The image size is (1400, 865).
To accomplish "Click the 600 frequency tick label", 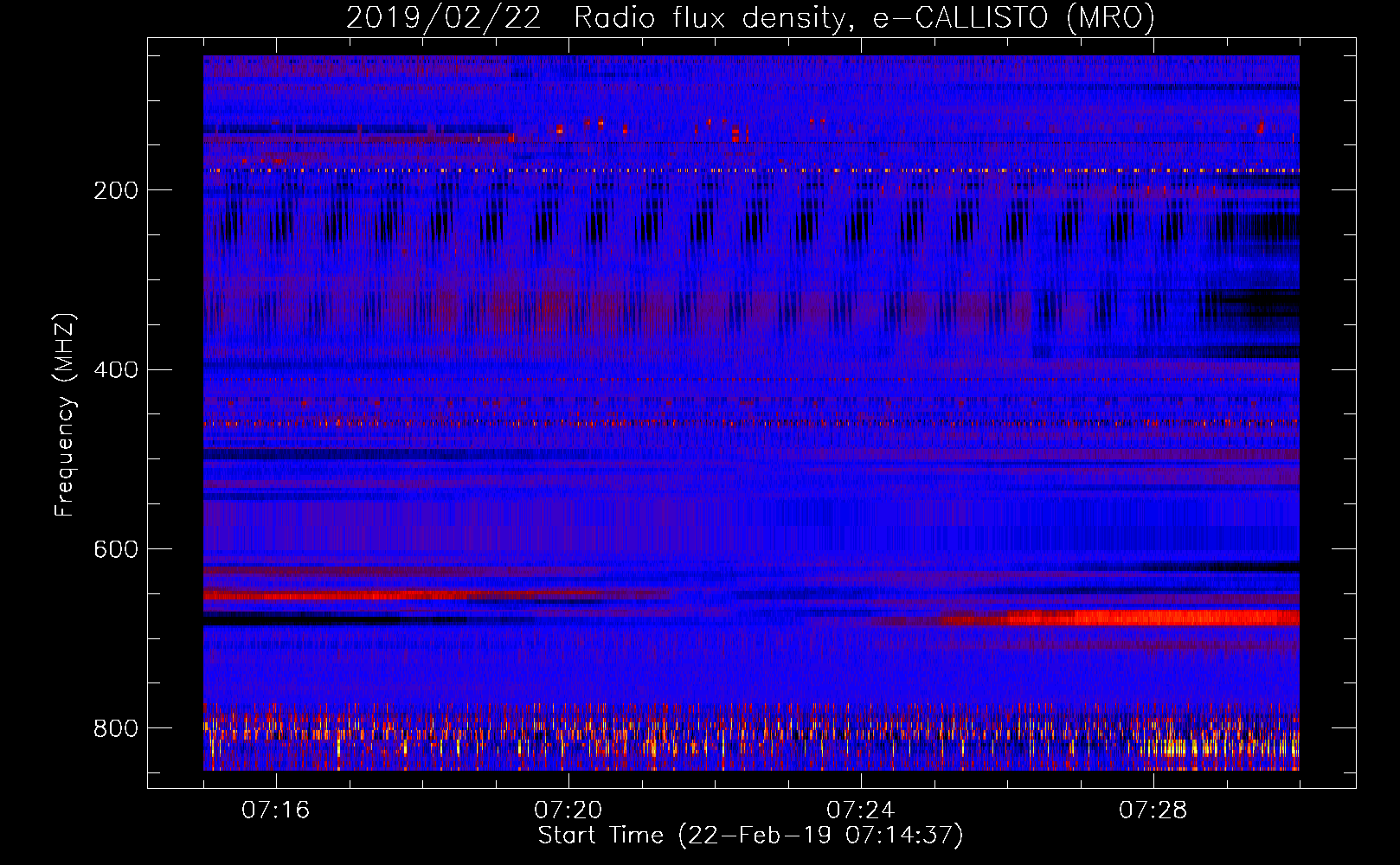I will (x=116, y=550).
